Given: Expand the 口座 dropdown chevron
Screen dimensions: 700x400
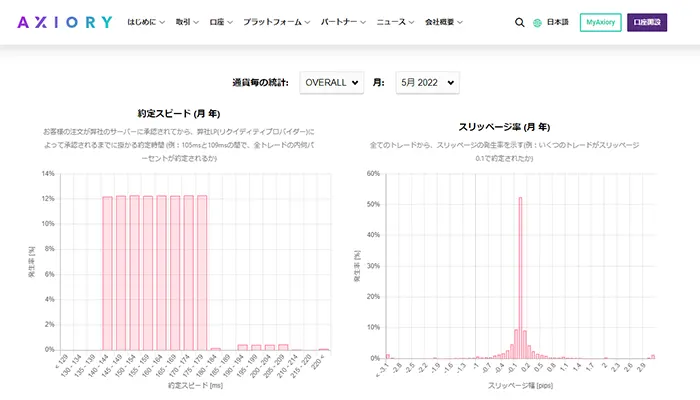Looking at the screenshot, I should 230,22.
